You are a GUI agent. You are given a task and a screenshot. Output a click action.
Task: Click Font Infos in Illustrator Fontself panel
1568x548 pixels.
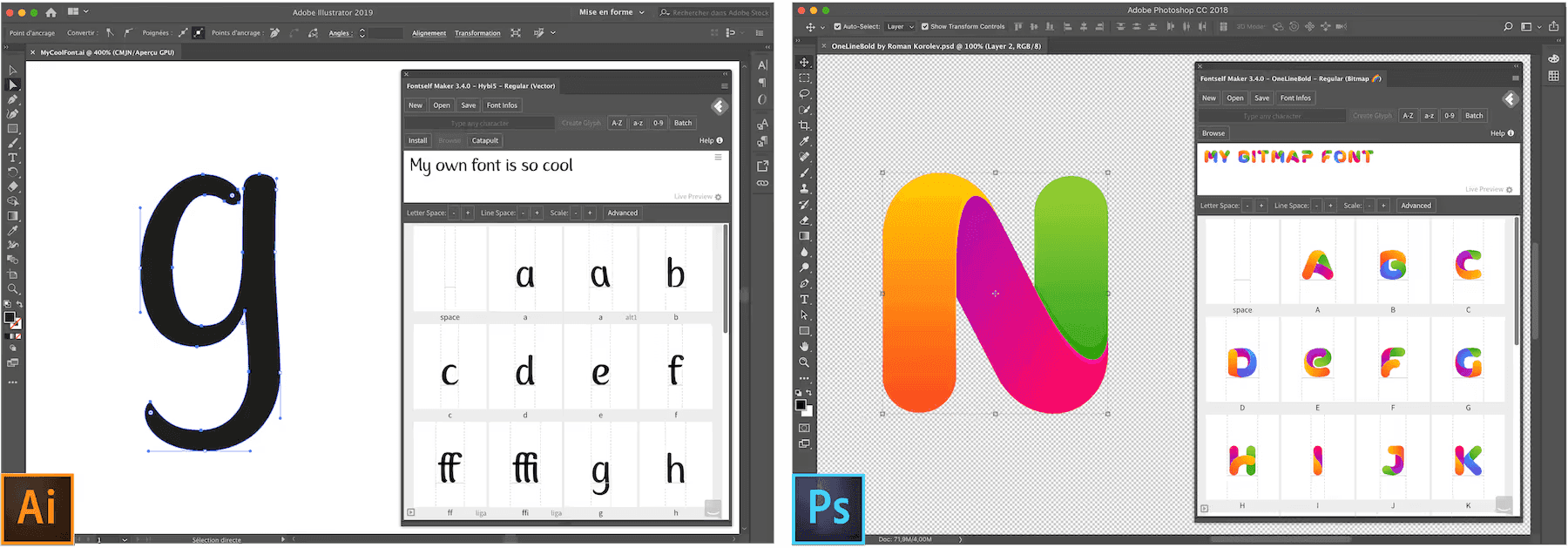(x=502, y=105)
